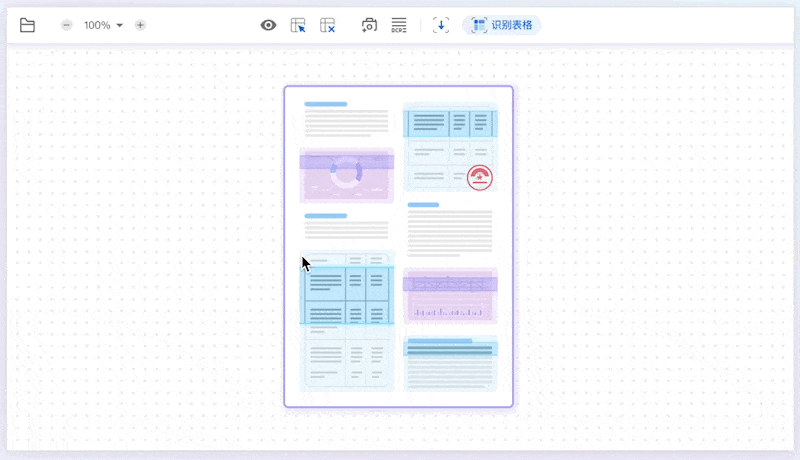Zoom in with the plus button

tap(140, 25)
